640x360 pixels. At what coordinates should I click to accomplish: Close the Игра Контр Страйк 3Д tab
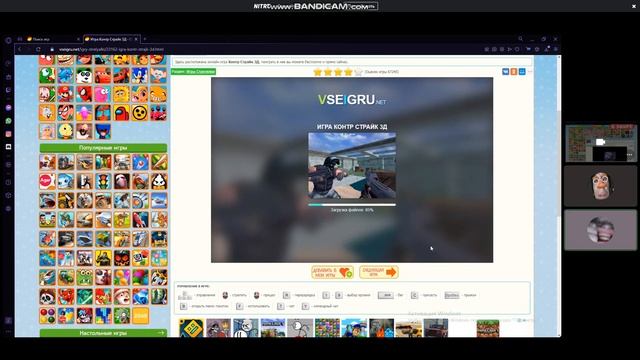[136, 39]
